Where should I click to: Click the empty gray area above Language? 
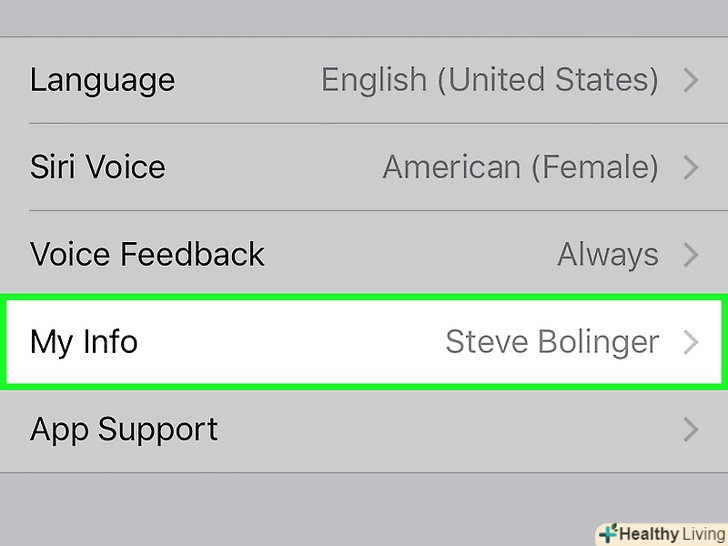click(364, 18)
